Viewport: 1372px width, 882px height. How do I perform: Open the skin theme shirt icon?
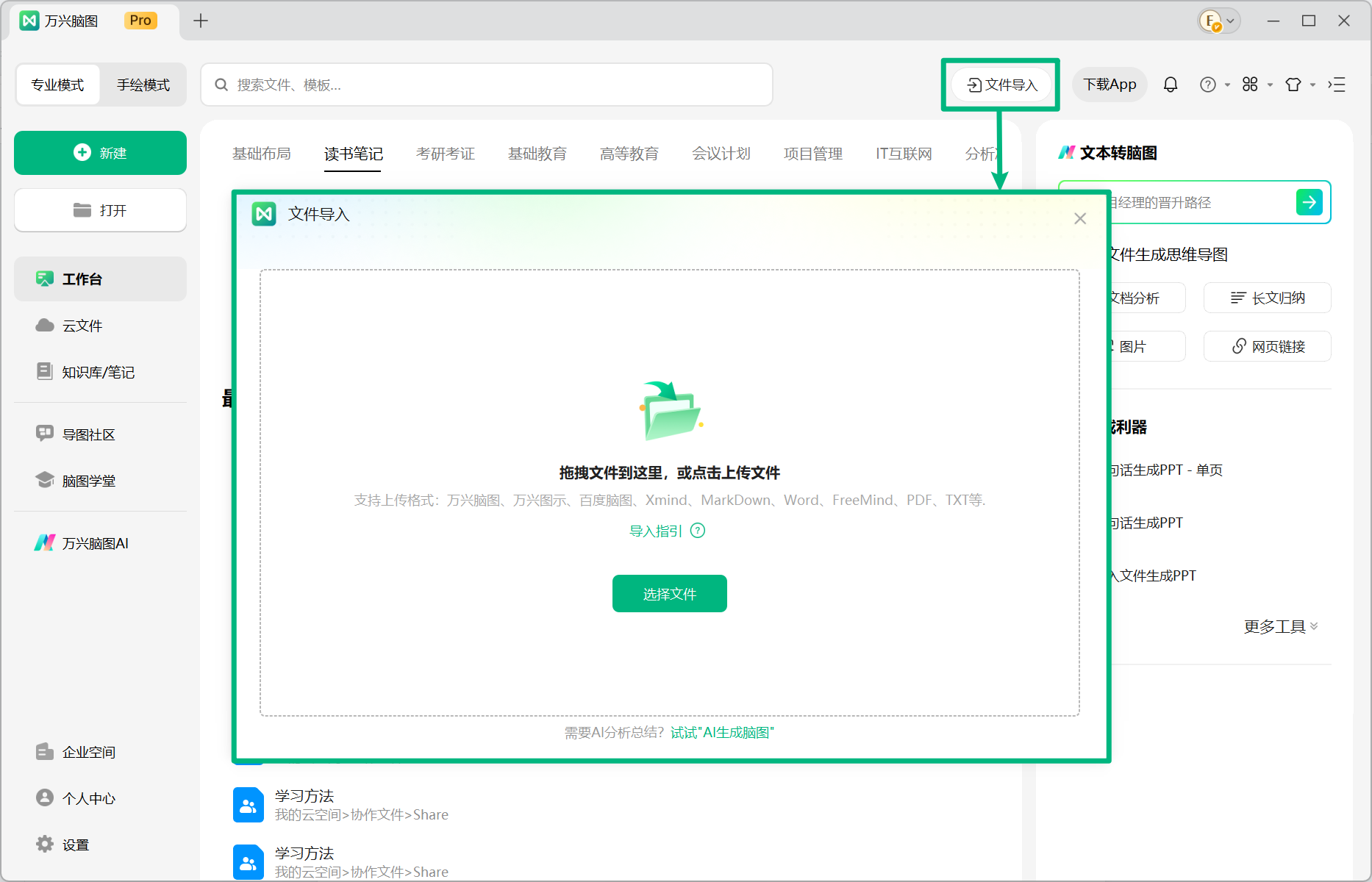pyautogui.click(x=1293, y=85)
